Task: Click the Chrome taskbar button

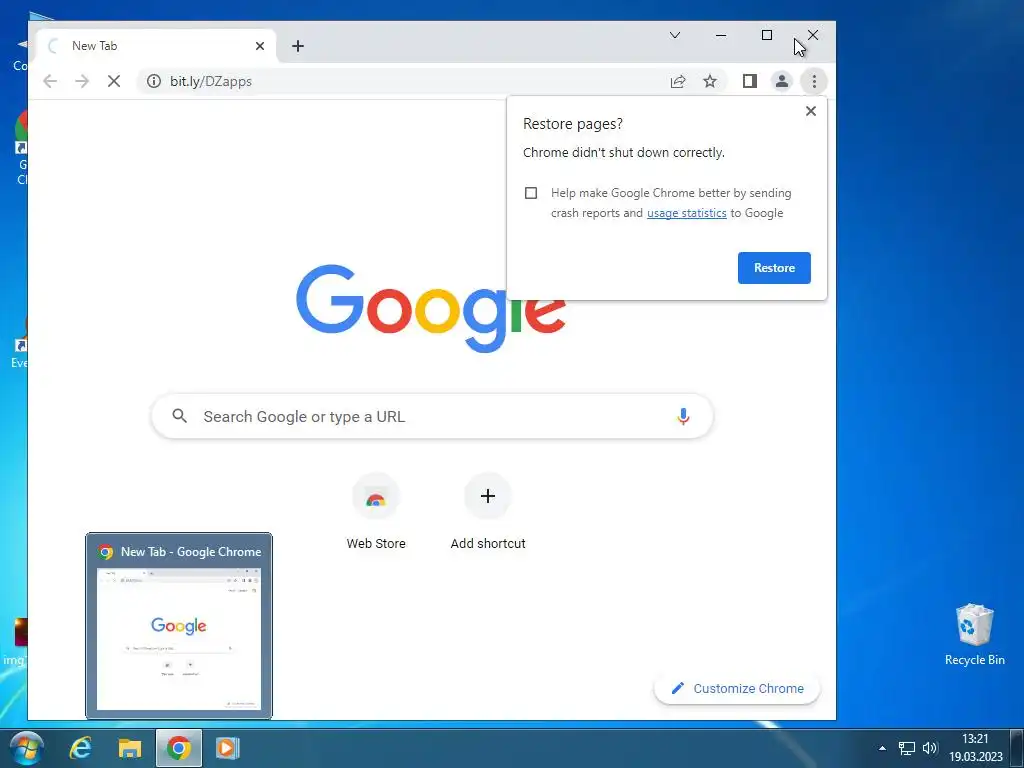Action: [178, 748]
